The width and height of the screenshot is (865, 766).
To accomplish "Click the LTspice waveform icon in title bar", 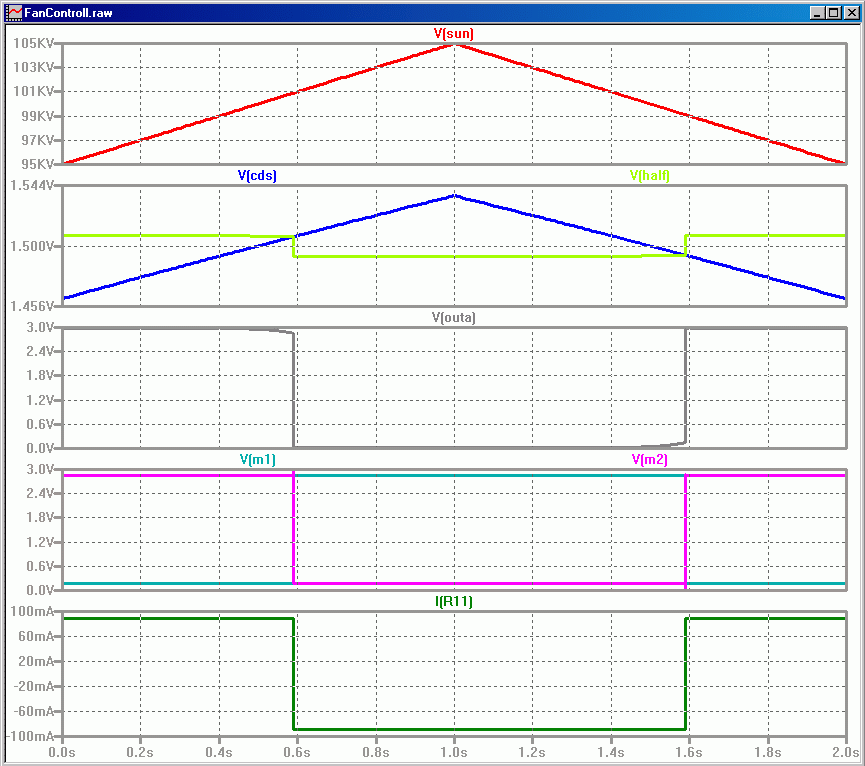I will [x=14, y=12].
